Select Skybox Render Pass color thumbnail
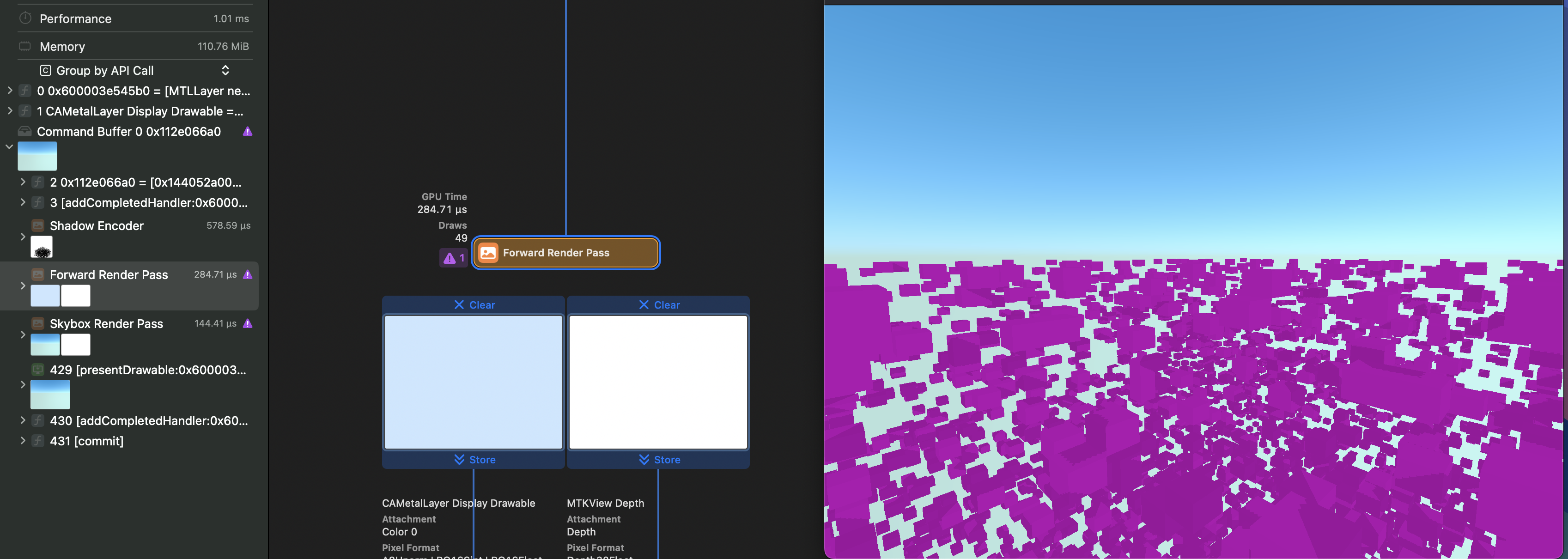This screenshot has height=559, width=1568. click(45, 345)
